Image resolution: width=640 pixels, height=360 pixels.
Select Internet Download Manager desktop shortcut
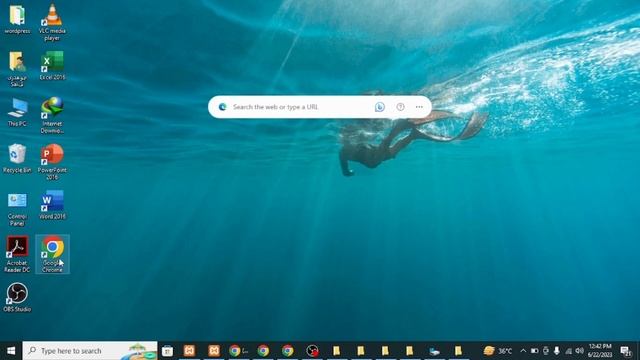[x=52, y=115]
